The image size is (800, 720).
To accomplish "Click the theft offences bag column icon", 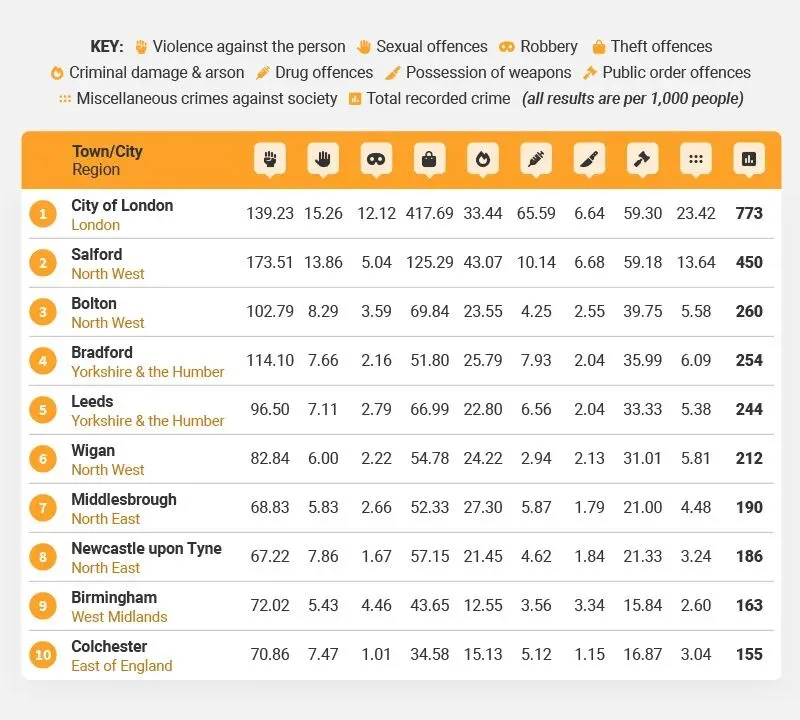I will (x=429, y=159).
